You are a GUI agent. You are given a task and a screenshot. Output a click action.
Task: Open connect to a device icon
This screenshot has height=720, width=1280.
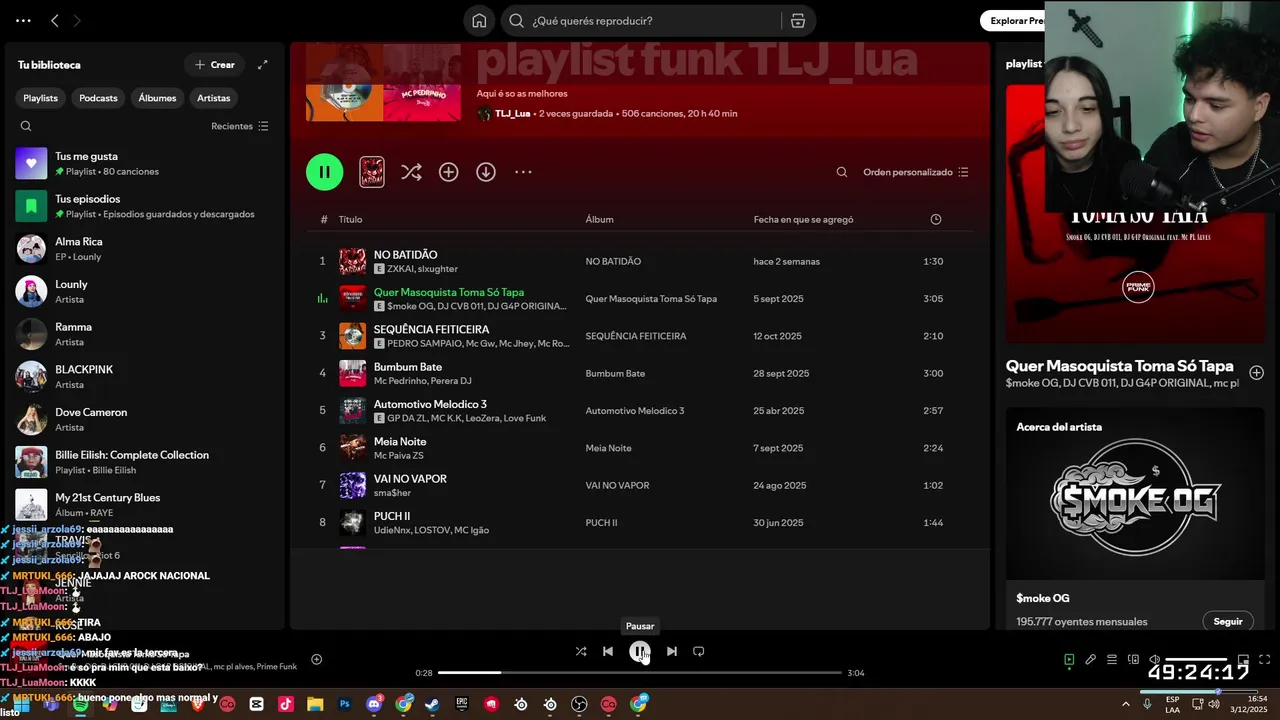(x=1134, y=660)
